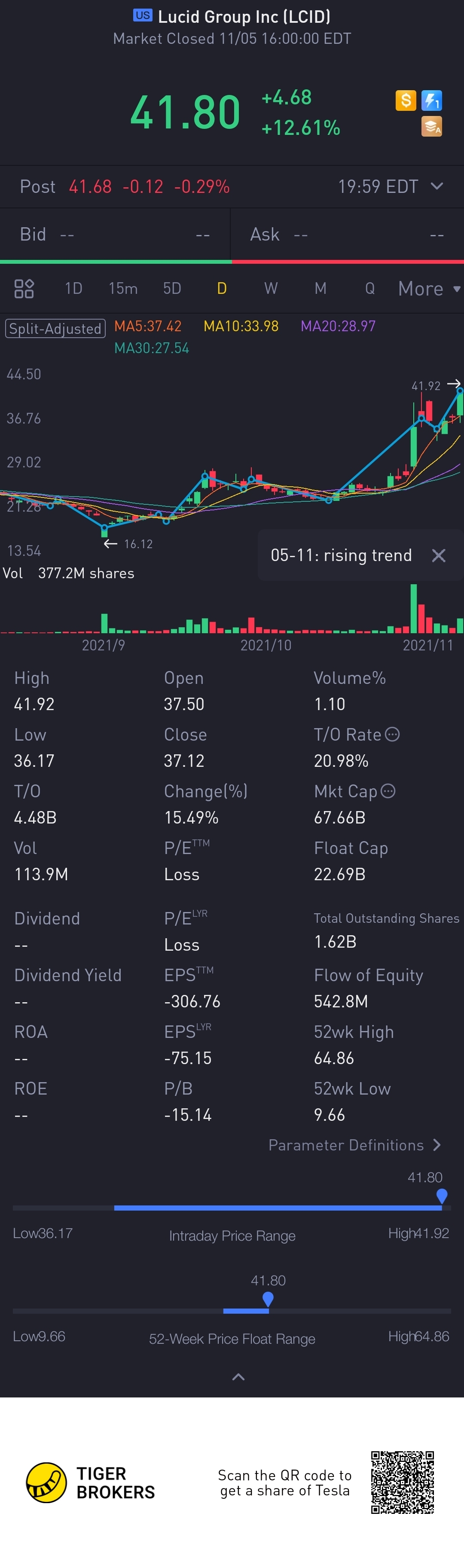Open the More timeframes dropdown
This screenshot has width=464, height=1568.
pyautogui.click(x=429, y=289)
